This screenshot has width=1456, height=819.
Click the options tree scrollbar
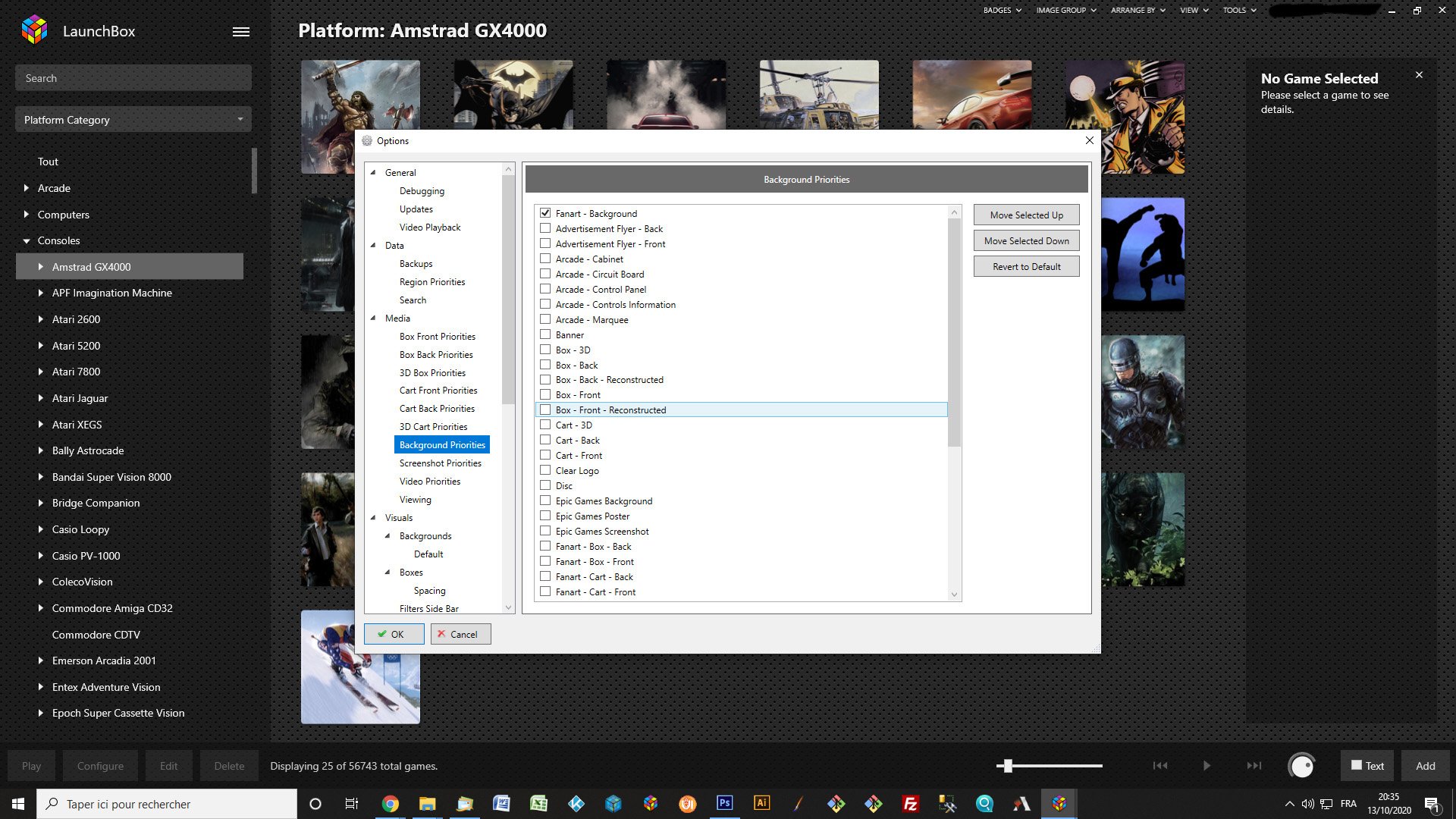pyautogui.click(x=508, y=288)
